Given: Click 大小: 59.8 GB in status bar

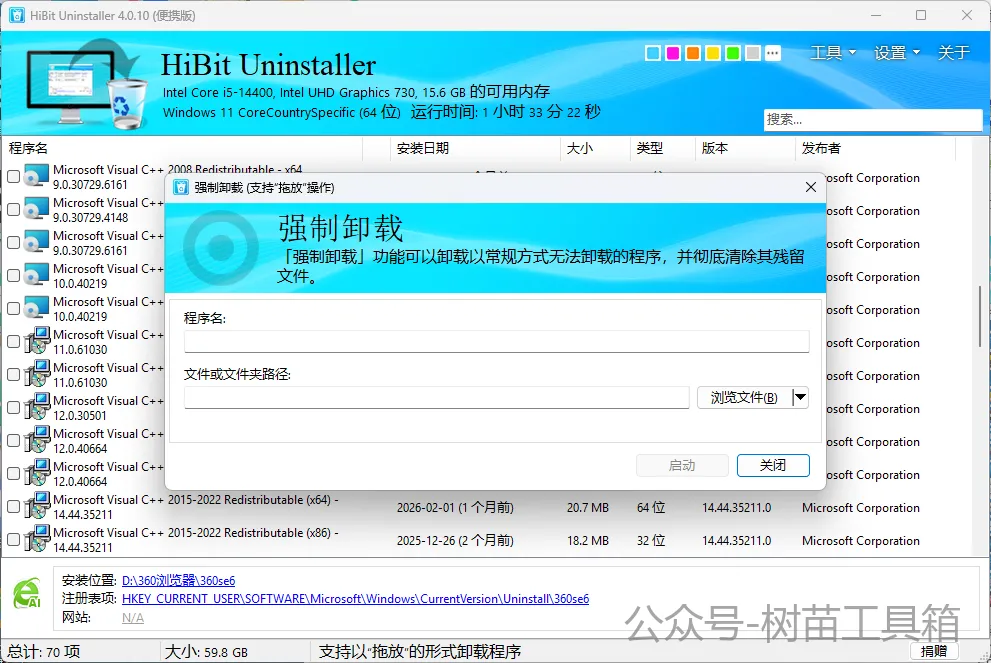Looking at the screenshot, I should click(x=206, y=652).
